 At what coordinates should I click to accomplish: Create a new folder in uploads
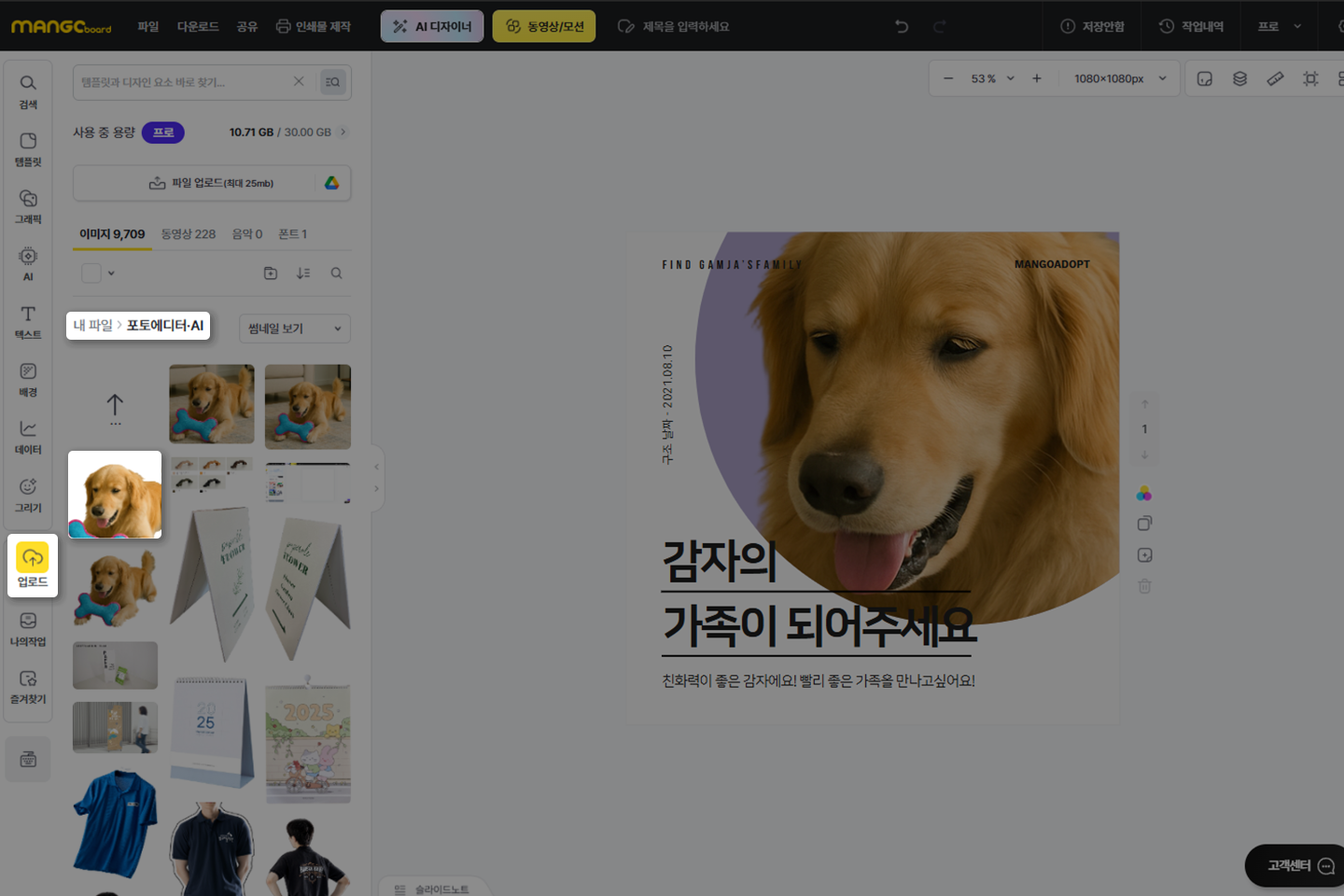[271, 273]
